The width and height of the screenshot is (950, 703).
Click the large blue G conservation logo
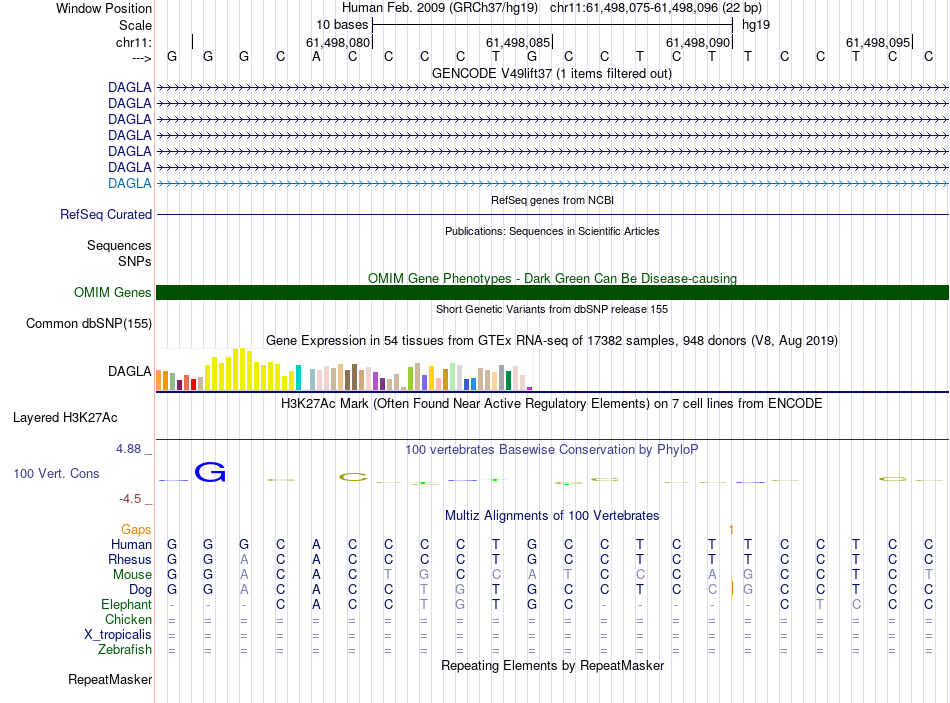tap(210, 472)
